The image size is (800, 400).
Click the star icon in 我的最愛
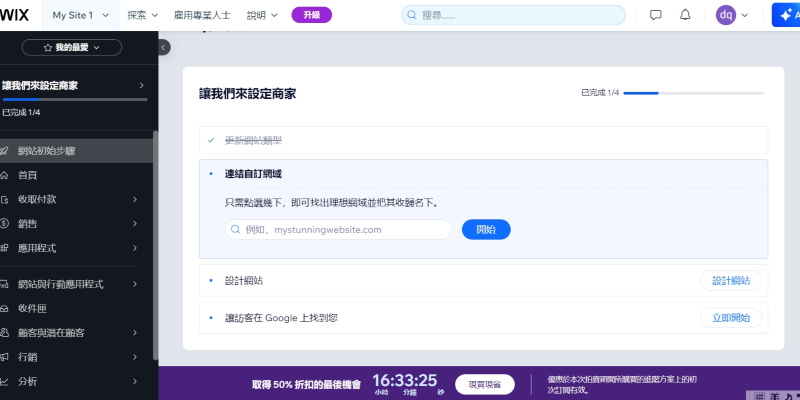click(x=48, y=47)
